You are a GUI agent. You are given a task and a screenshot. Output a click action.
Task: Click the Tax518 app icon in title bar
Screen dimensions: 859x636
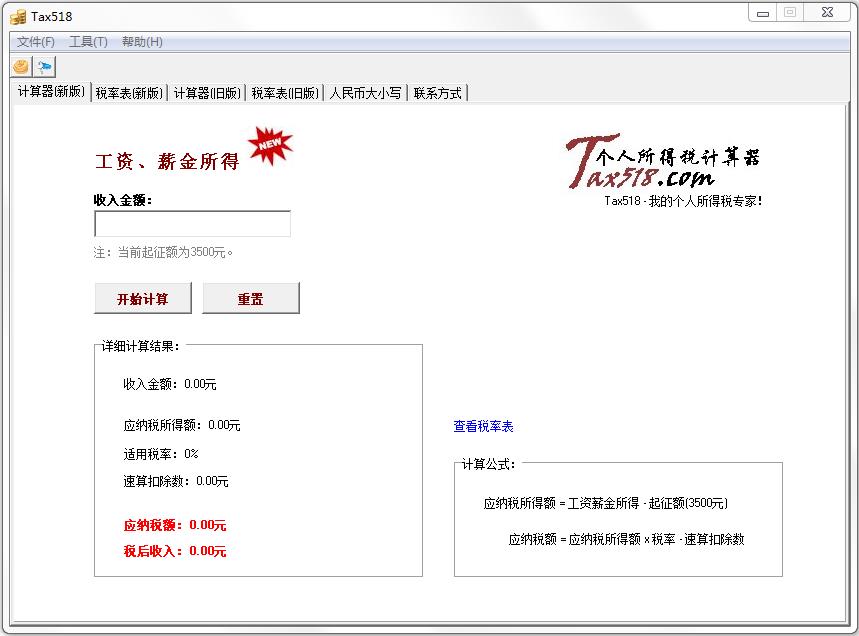[18, 17]
